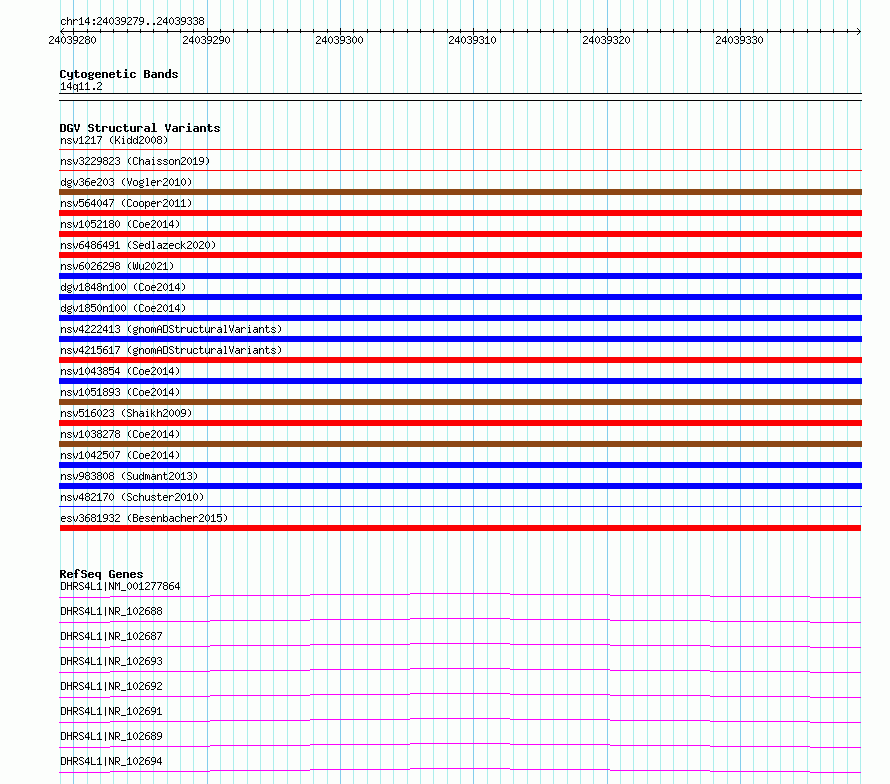Click ruler position 24039300
890x784 pixels.
tap(339, 40)
